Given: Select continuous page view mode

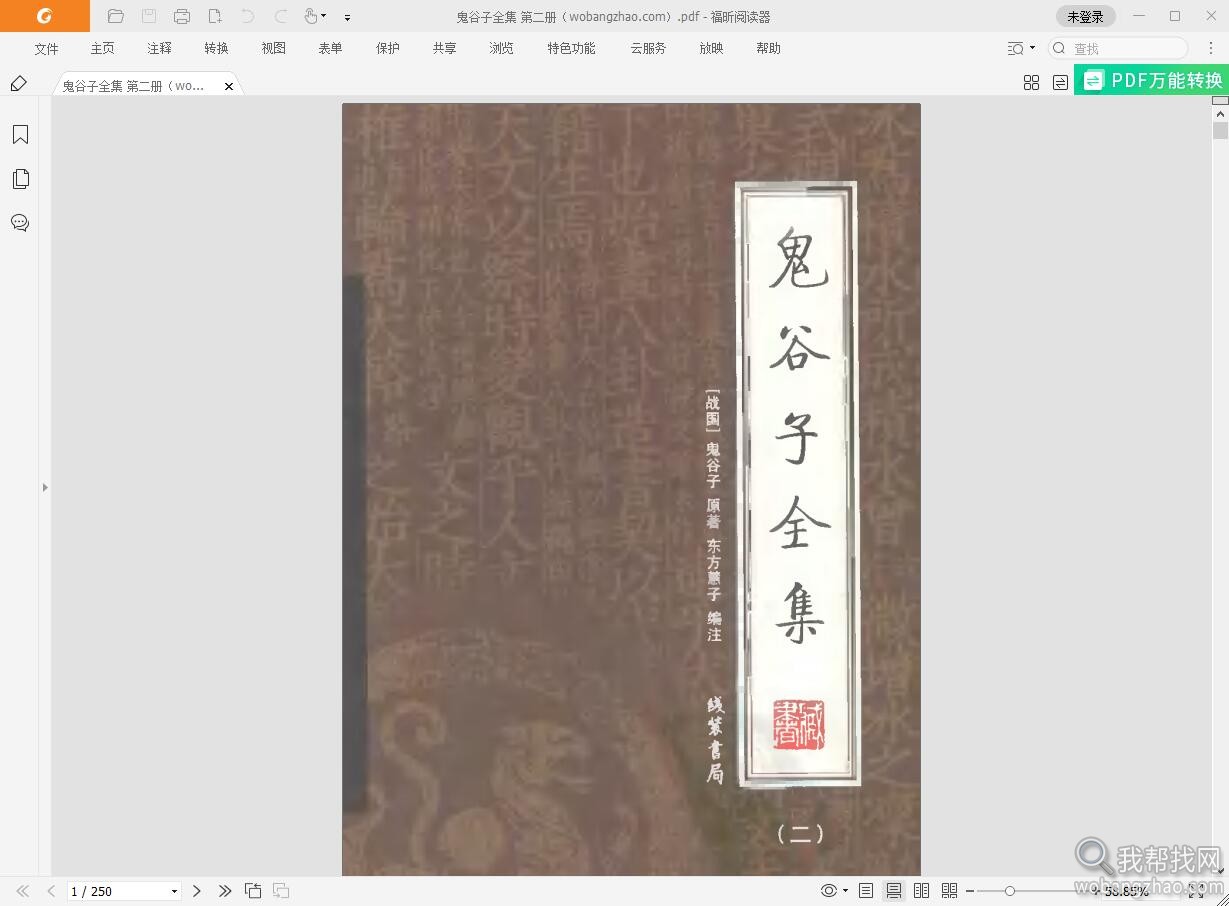Looking at the screenshot, I should coord(894,891).
